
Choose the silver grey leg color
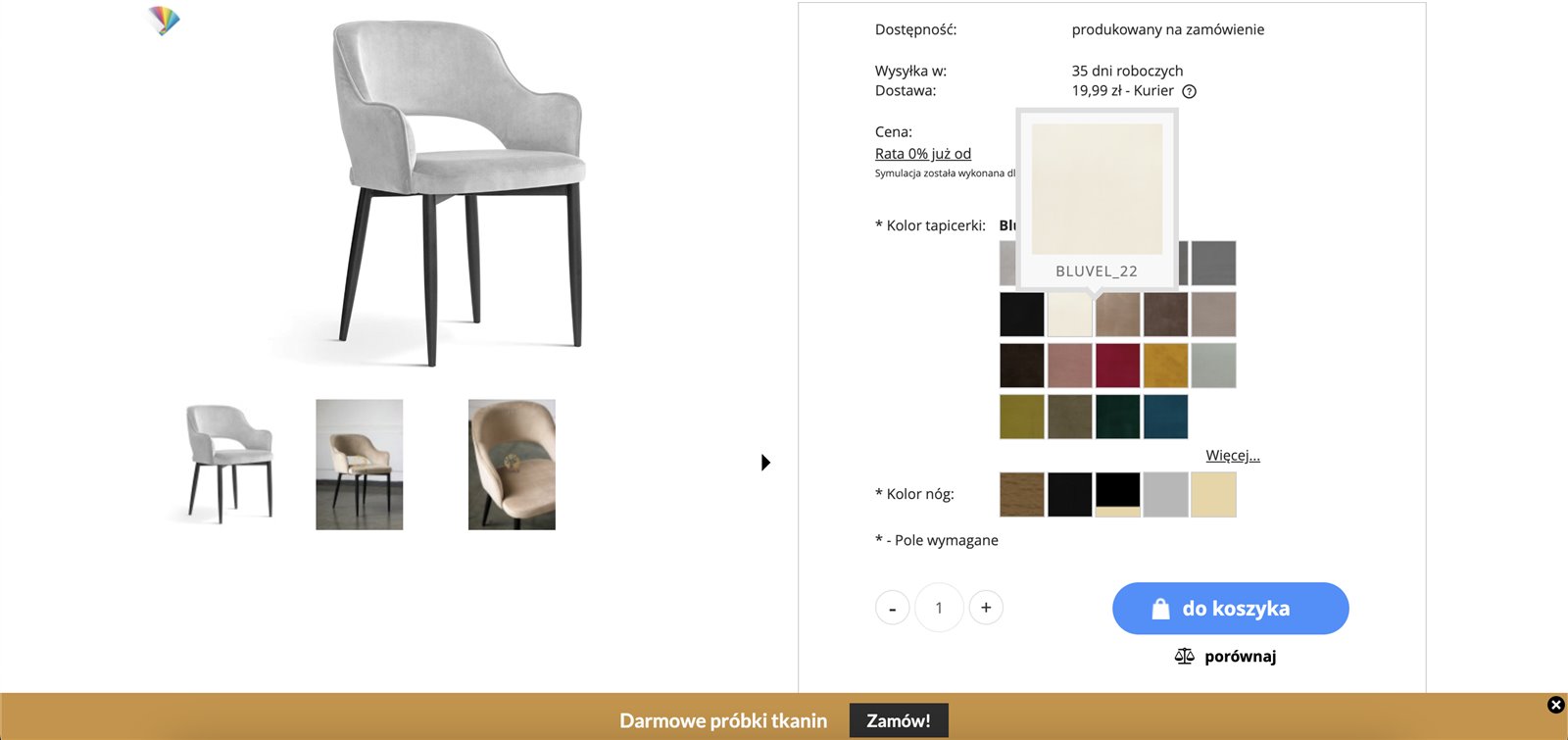point(1165,494)
